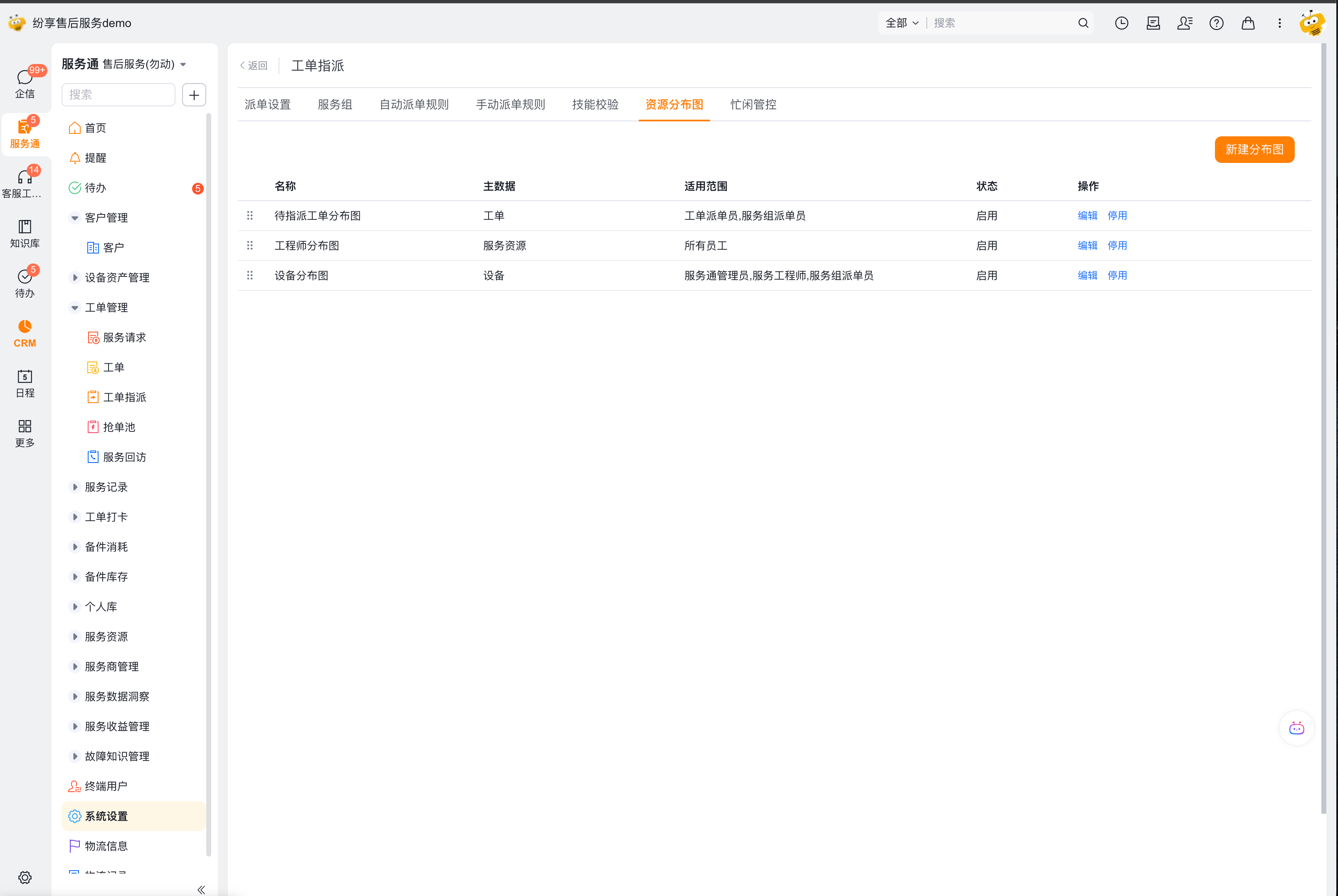This screenshot has height=896, width=1338.
Task: Open 售后服务(勿动) app switcher dropdown
Action: pyautogui.click(x=144, y=64)
